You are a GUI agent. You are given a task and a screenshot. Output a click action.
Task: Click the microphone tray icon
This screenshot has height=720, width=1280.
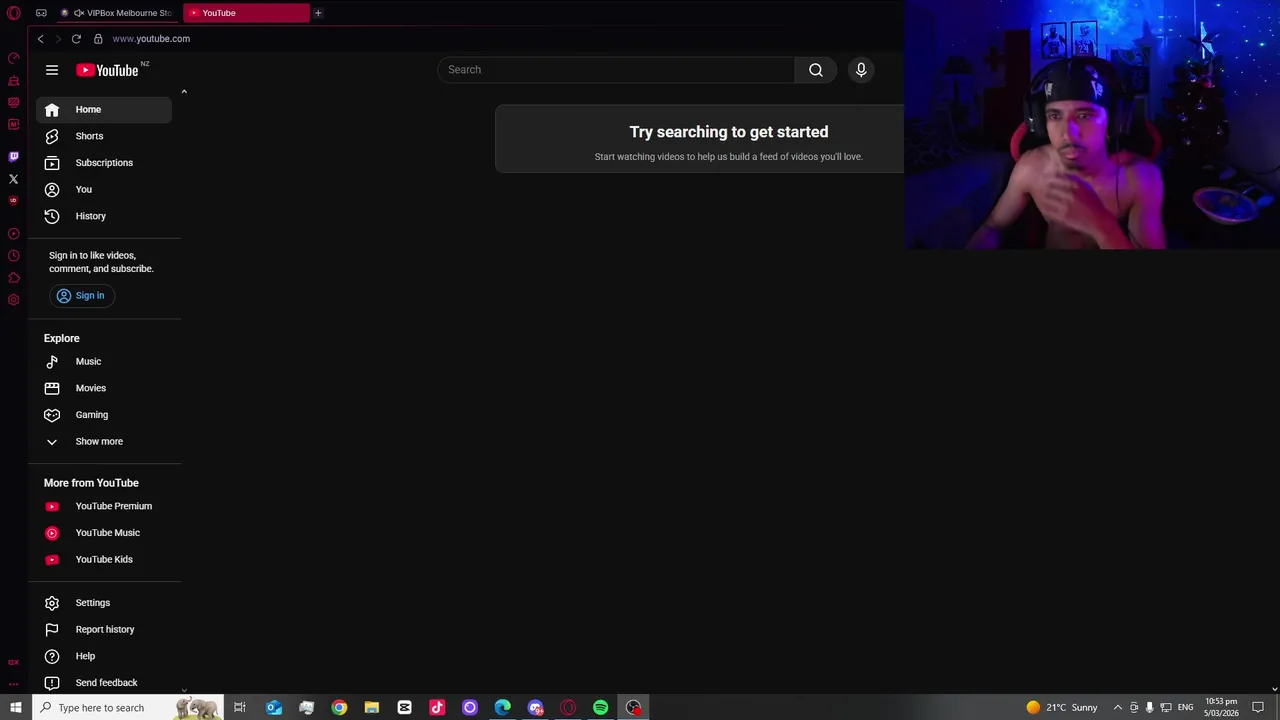click(1149, 708)
